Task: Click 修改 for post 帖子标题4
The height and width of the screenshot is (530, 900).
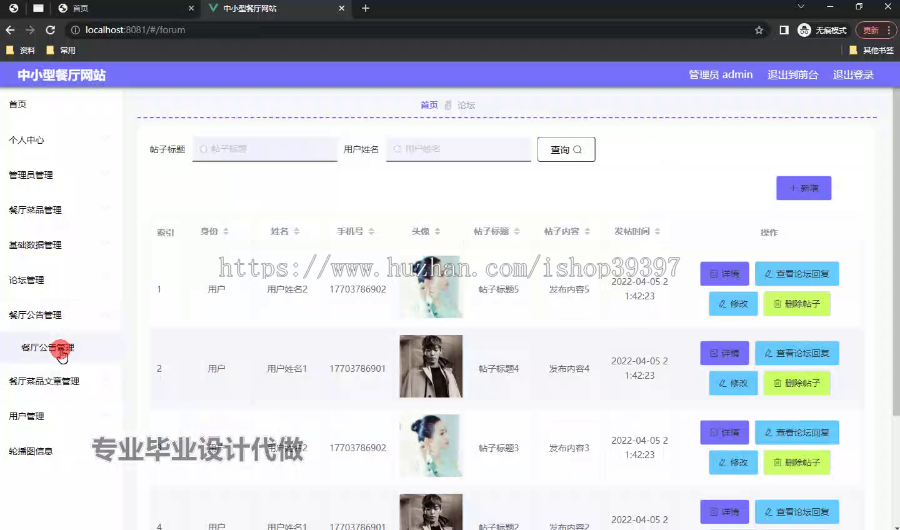Action: click(x=733, y=382)
